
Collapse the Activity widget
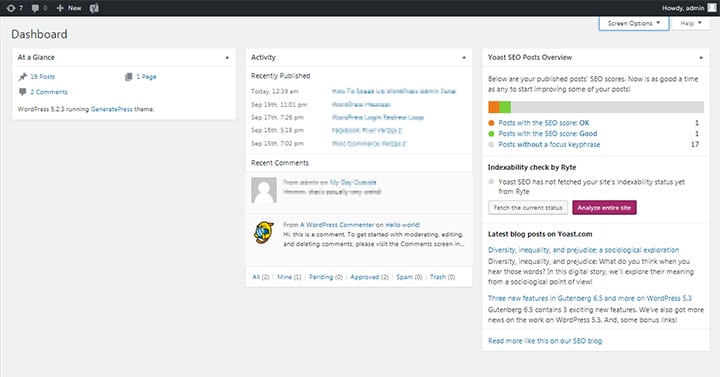click(464, 57)
